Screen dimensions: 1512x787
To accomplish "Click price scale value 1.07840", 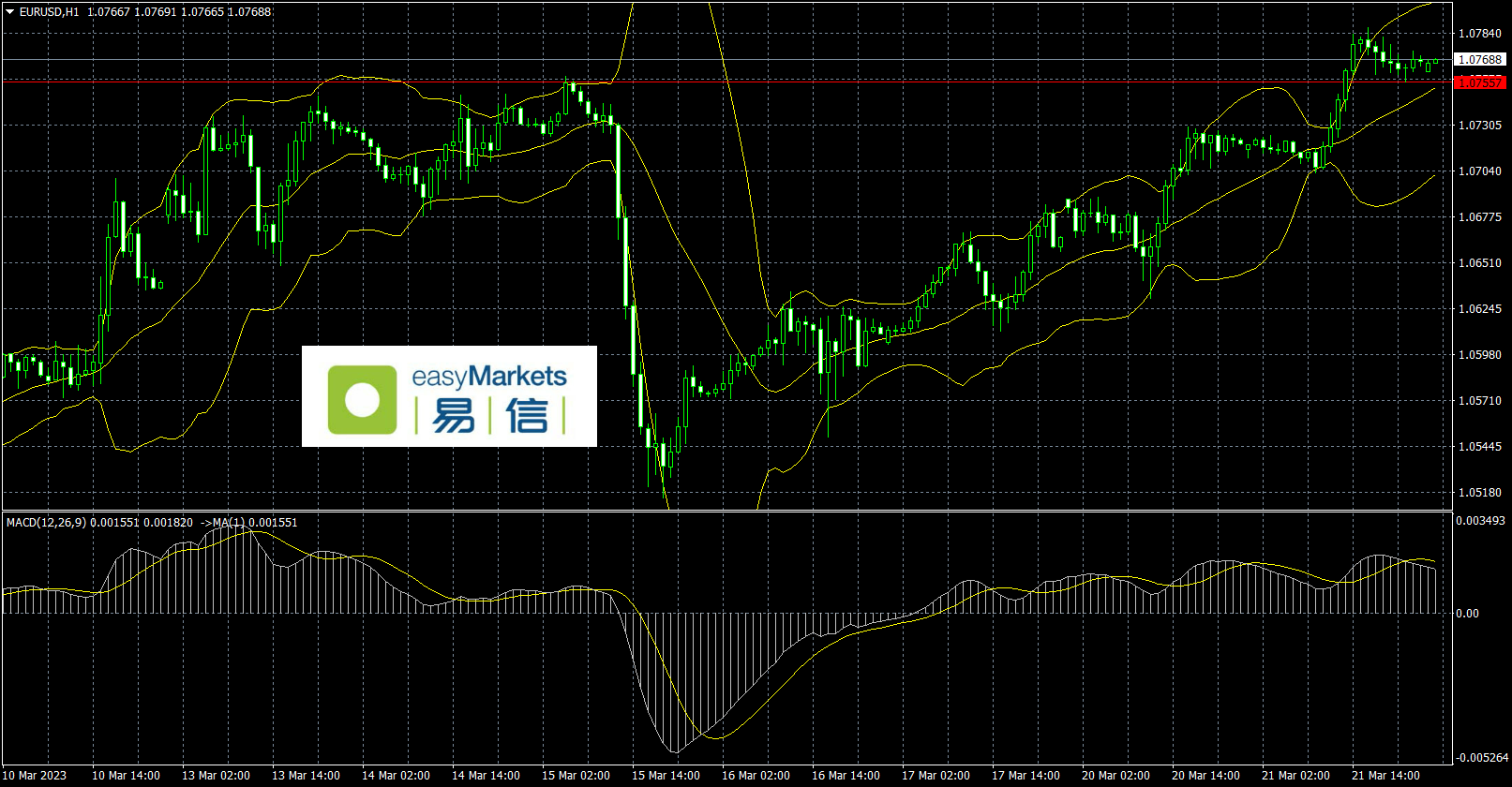I will click(1480, 34).
